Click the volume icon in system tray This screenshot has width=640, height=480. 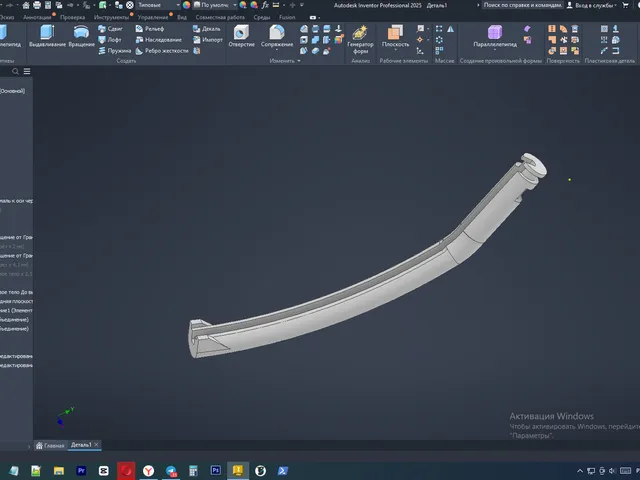612,471
